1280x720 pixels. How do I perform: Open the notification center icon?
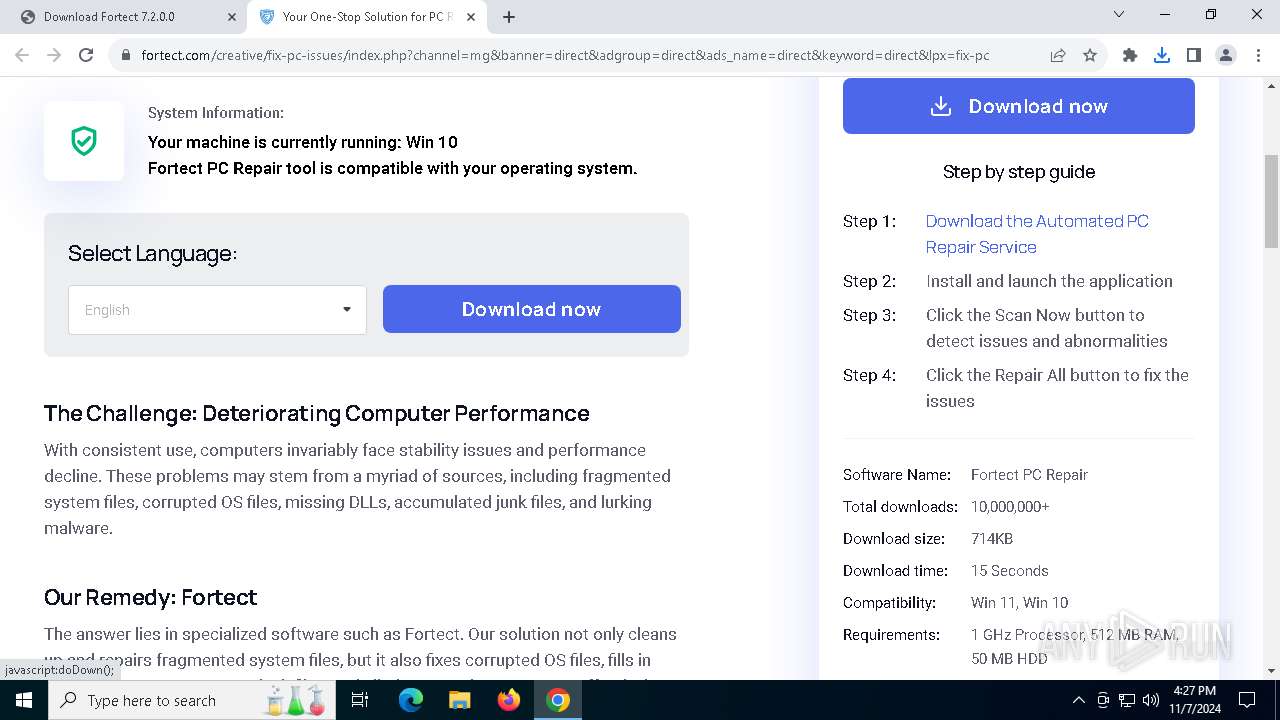coord(1247,700)
